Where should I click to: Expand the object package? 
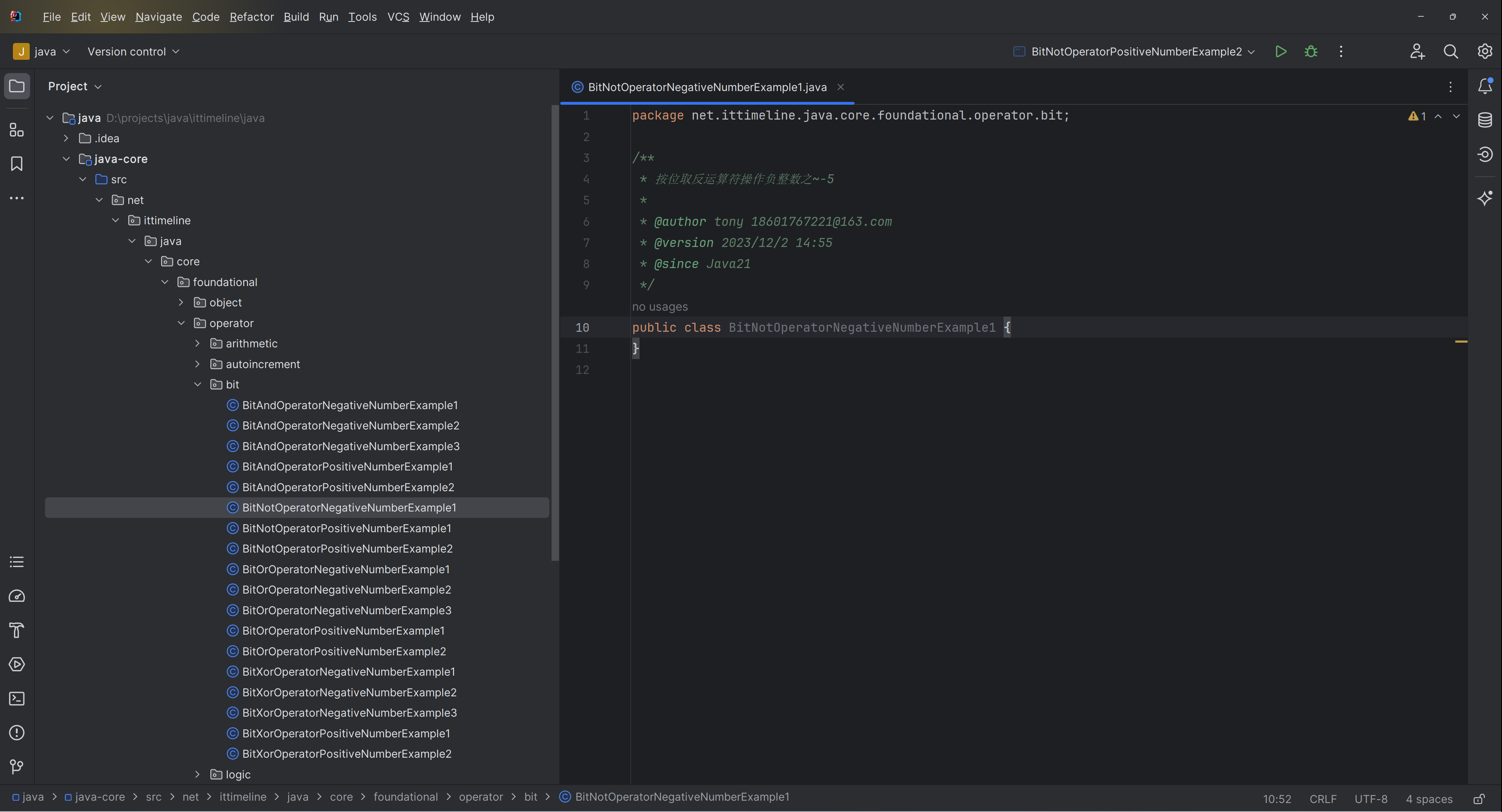click(x=181, y=302)
